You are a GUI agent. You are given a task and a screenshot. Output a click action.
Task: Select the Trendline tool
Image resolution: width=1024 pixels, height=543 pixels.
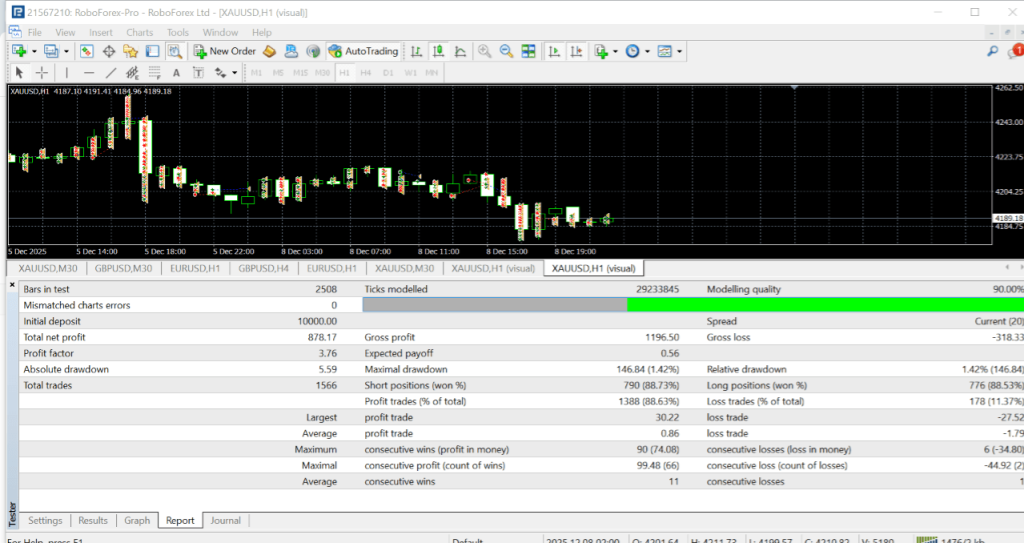click(111, 73)
